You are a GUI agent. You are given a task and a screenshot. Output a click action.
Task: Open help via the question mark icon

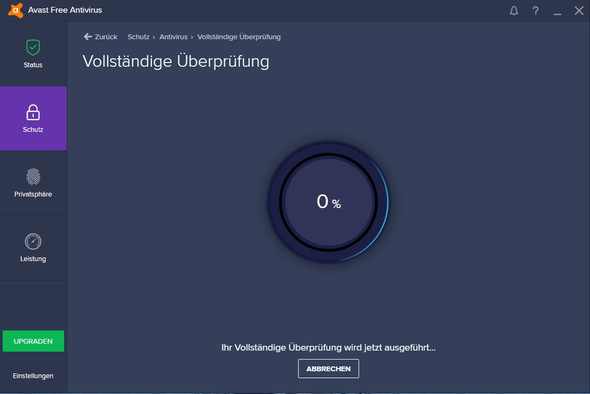[x=535, y=11]
